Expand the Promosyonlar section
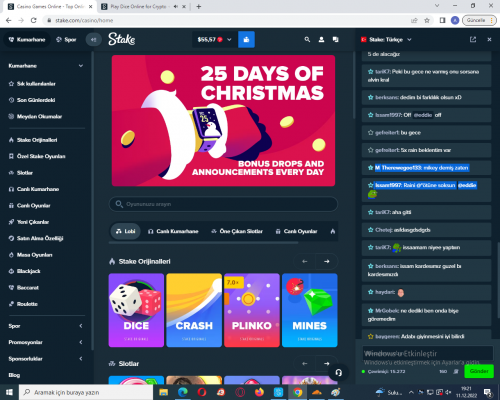Viewport: 500px width, 400px height. click(81, 342)
